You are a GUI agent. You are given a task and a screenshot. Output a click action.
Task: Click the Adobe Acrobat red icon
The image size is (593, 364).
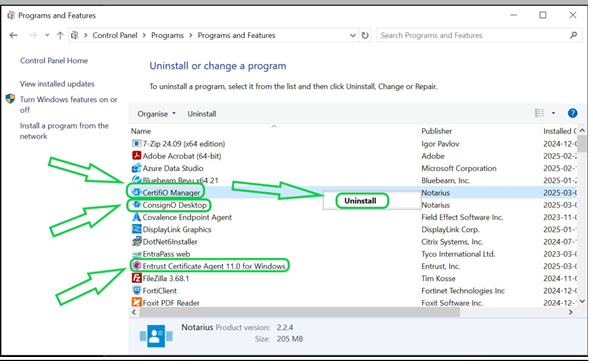136,156
